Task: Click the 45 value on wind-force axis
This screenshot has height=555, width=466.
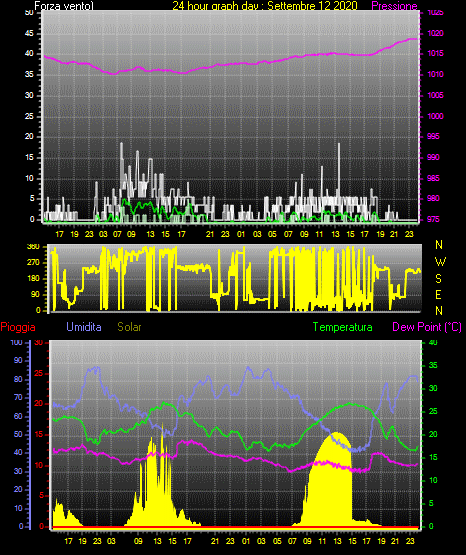Action: point(29,33)
